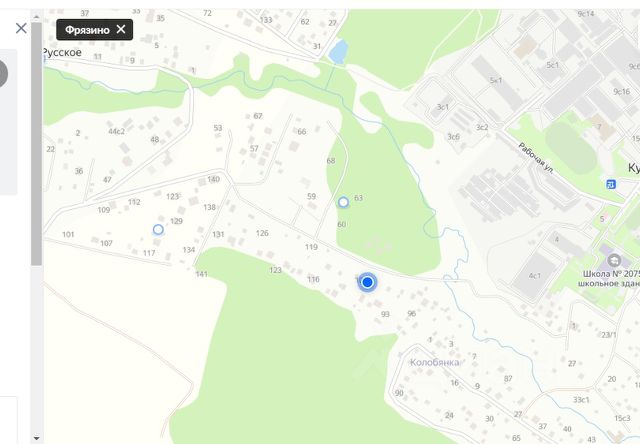The width and height of the screenshot is (640, 444).
Task: Click building 5к1 in the industrial area
Action: (x=496, y=80)
